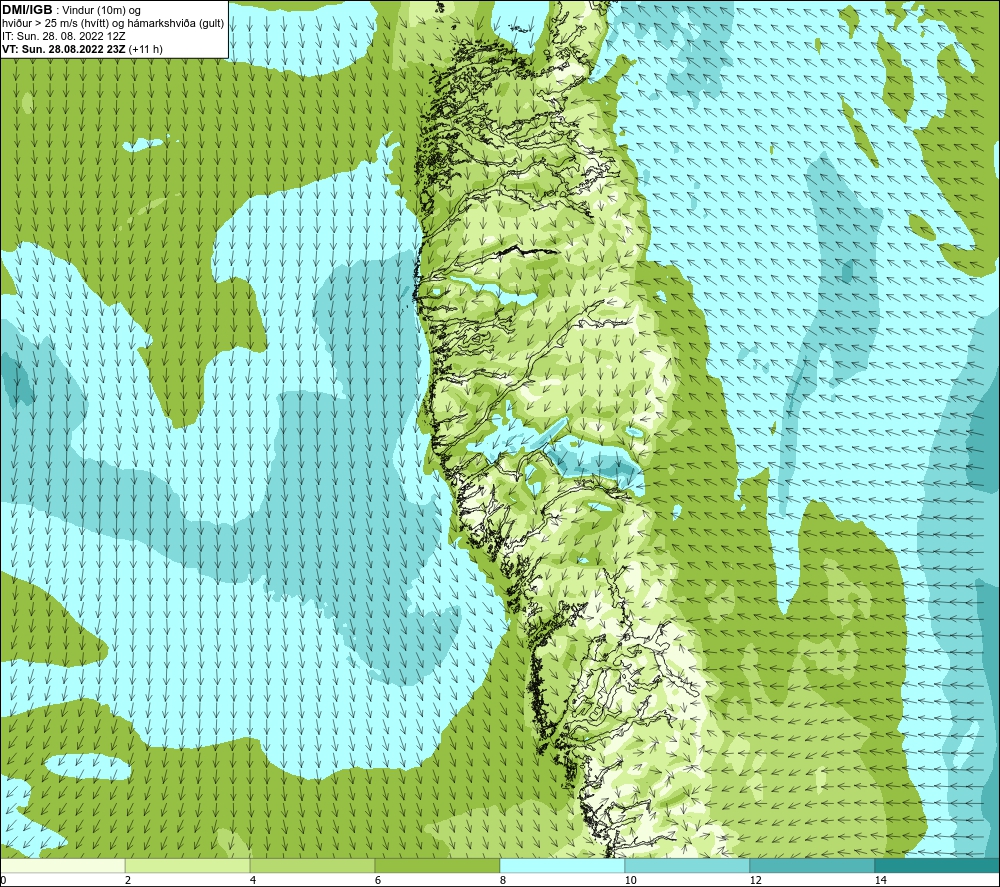This screenshot has width=1000, height=887.
Task: Click the '6' label on the wind scale
Action: click(378, 881)
